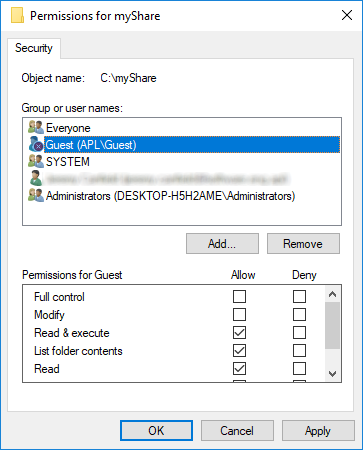
Task: Click the Read permission label
Action: click(47, 369)
